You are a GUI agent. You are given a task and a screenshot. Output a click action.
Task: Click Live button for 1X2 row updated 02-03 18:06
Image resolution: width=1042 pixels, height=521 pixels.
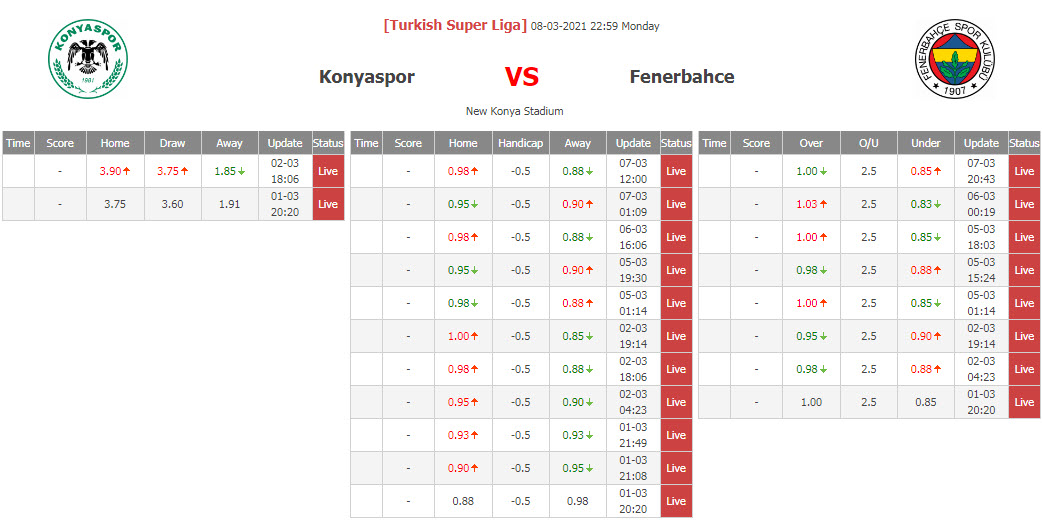click(x=328, y=171)
